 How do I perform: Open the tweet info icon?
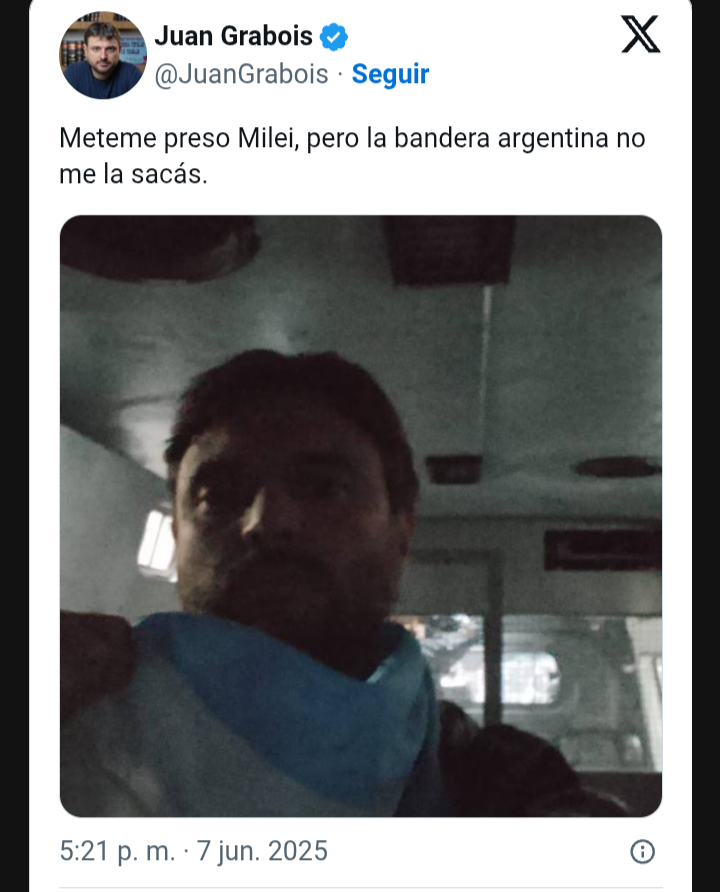click(x=643, y=852)
